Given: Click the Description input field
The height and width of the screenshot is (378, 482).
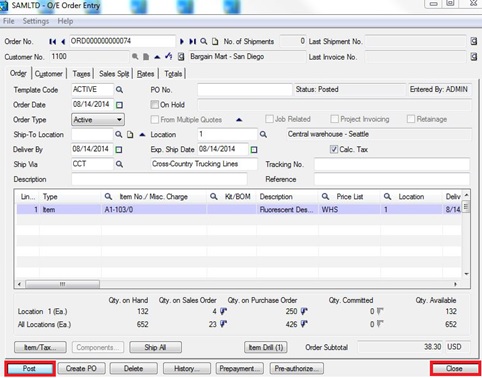Looking at the screenshot, I should 159,179.
